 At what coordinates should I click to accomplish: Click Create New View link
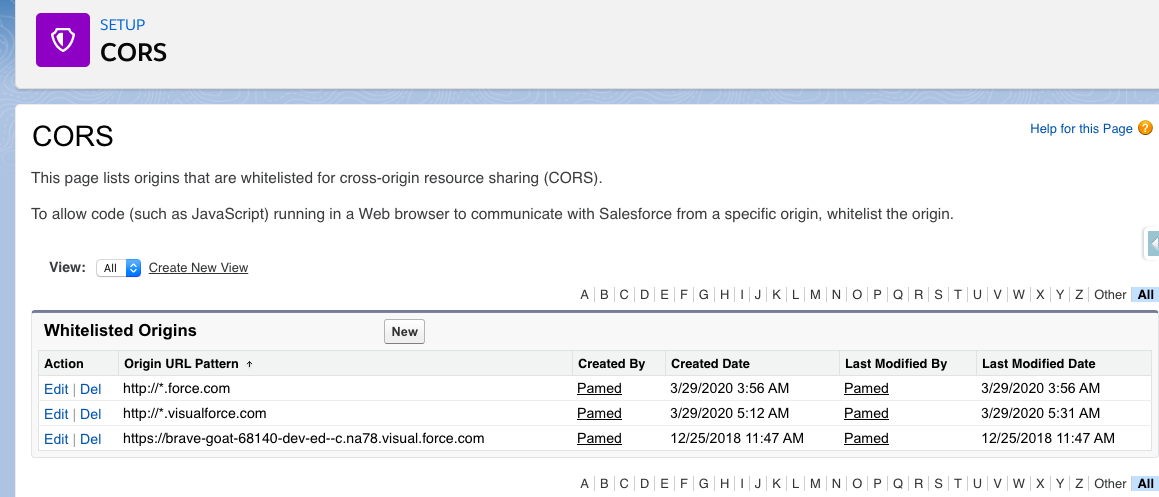[198, 268]
